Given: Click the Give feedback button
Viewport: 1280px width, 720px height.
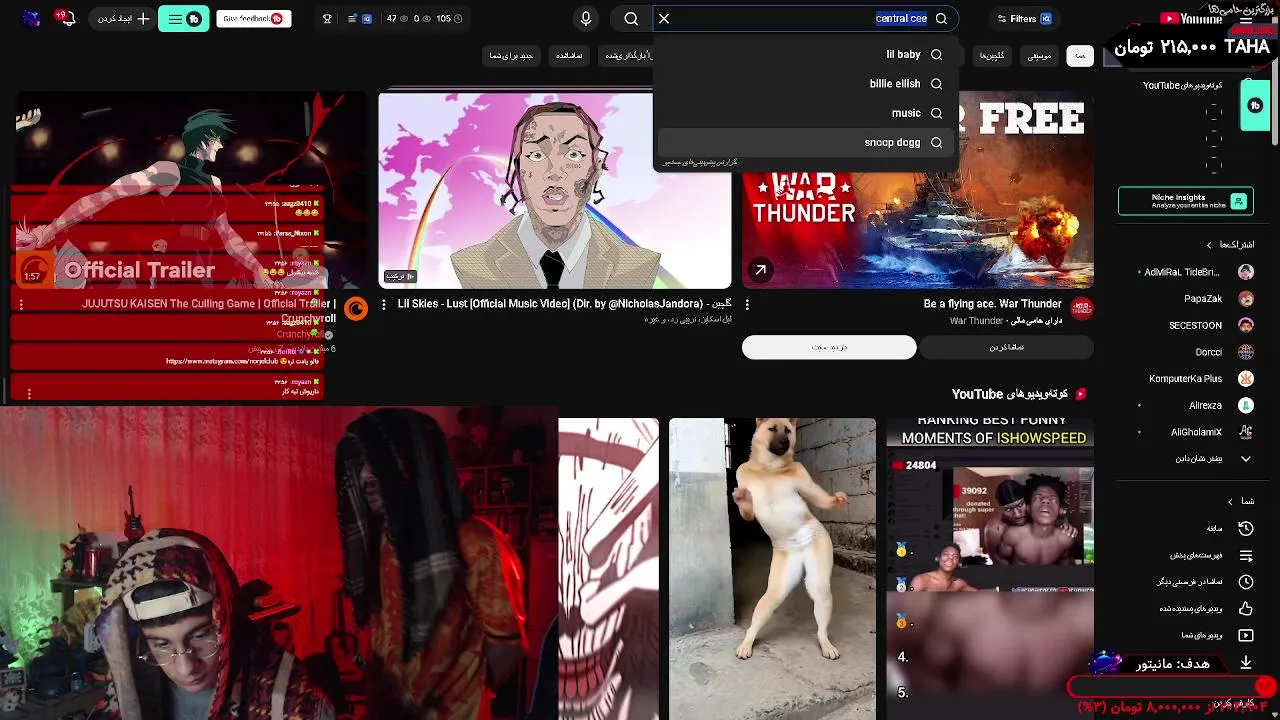Looking at the screenshot, I should click(x=253, y=18).
